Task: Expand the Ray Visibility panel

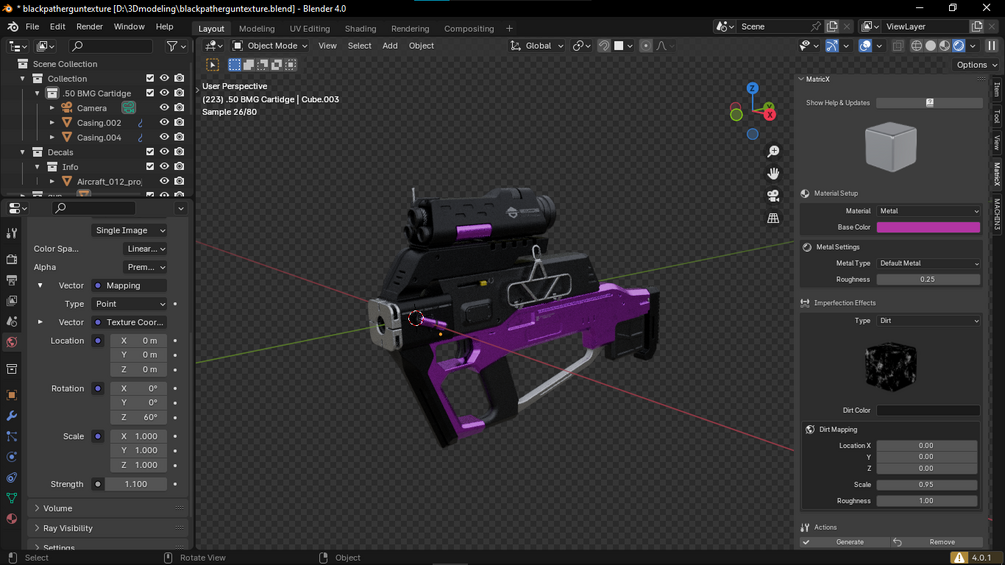Action: (109, 528)
